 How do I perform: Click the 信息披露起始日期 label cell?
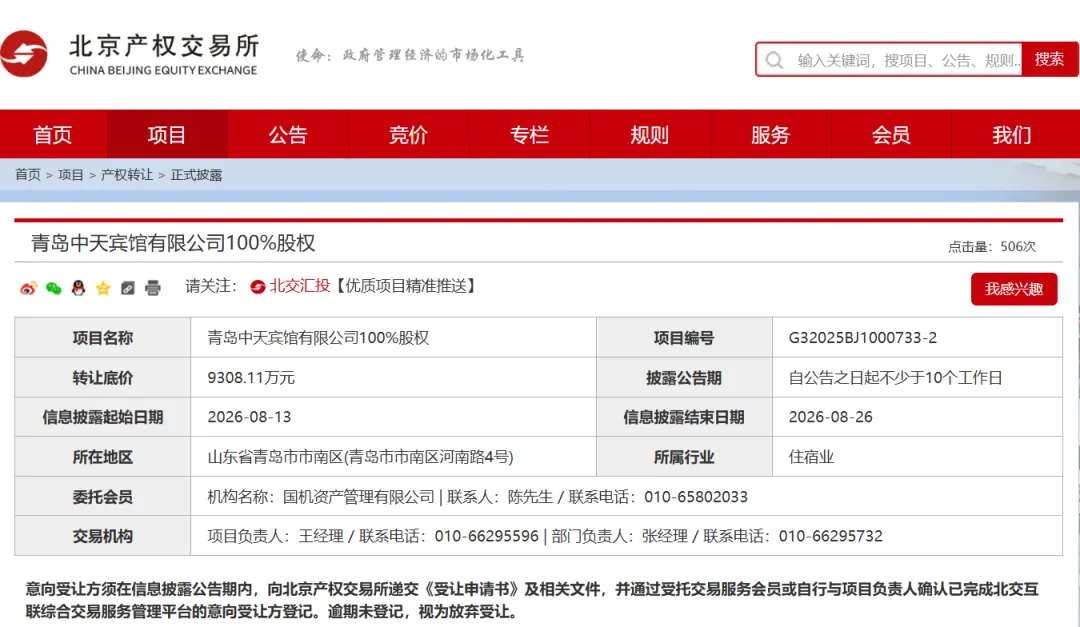coord(103,417)
